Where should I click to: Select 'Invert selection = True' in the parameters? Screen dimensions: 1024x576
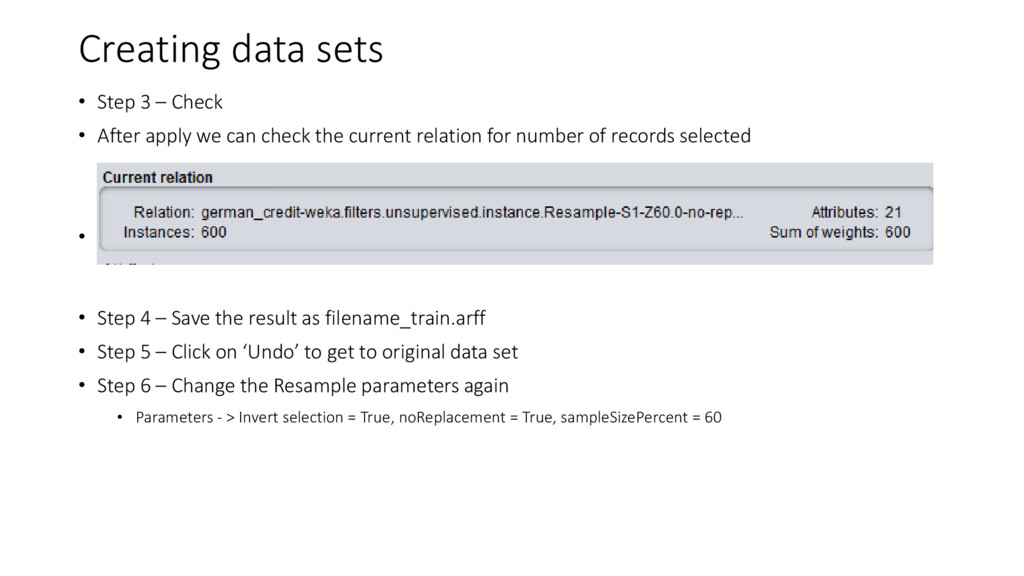(x=314, y=417)
